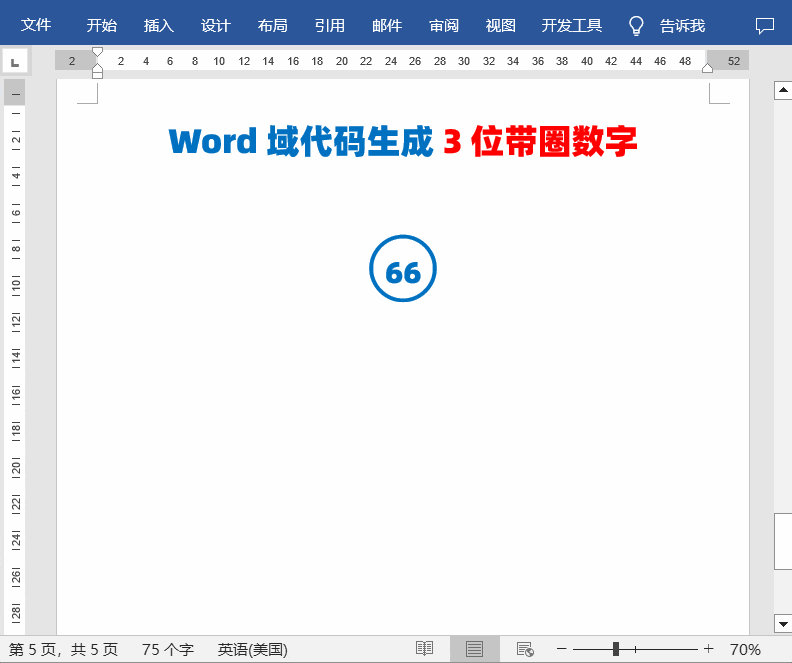Screen dimensions: 792x663
Task: Click the tab stop selector icon
Action: click(15, 62)
